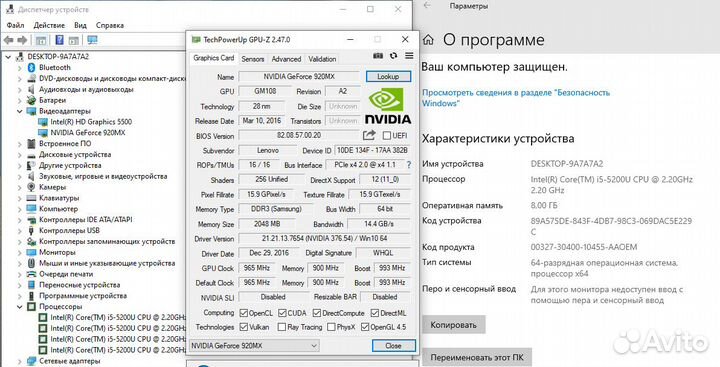Toggle the DirectCompute checkbox
Image resolution: width=720 pixels, height=367 pixels.
(317, 313)
